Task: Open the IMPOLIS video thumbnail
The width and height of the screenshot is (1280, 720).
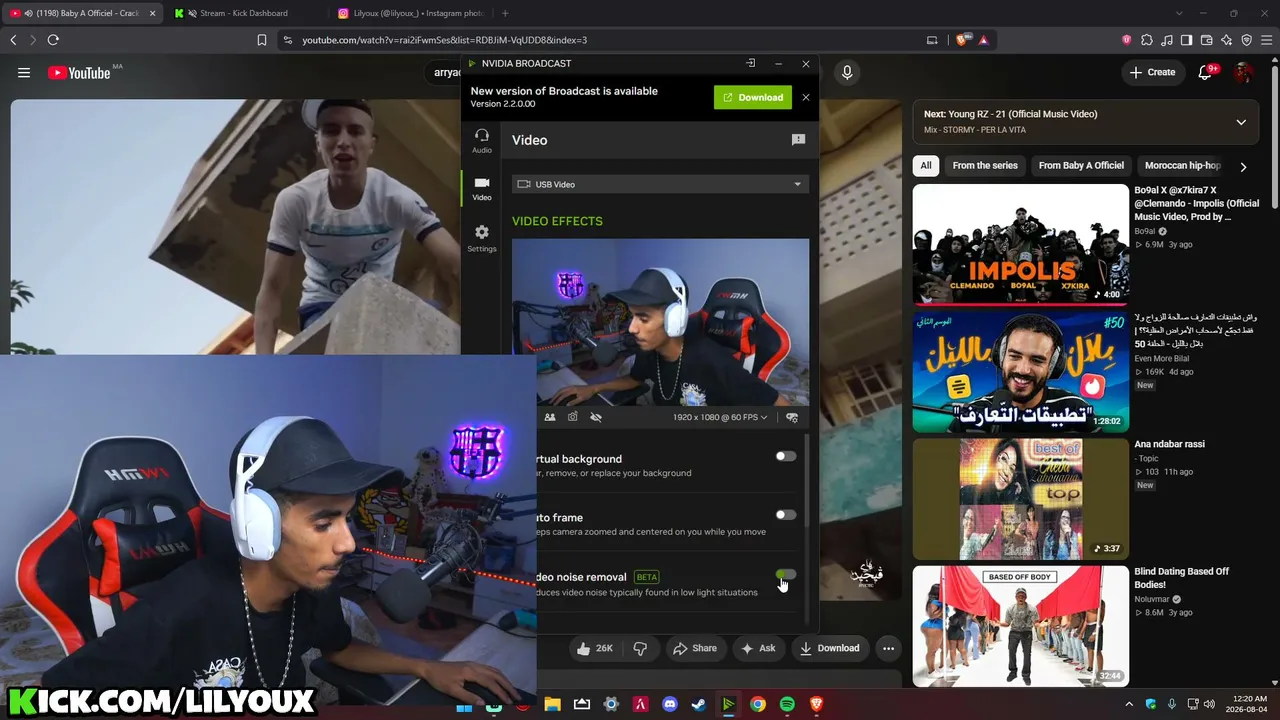Action: pyautogui.click(x=1020, y=244)
